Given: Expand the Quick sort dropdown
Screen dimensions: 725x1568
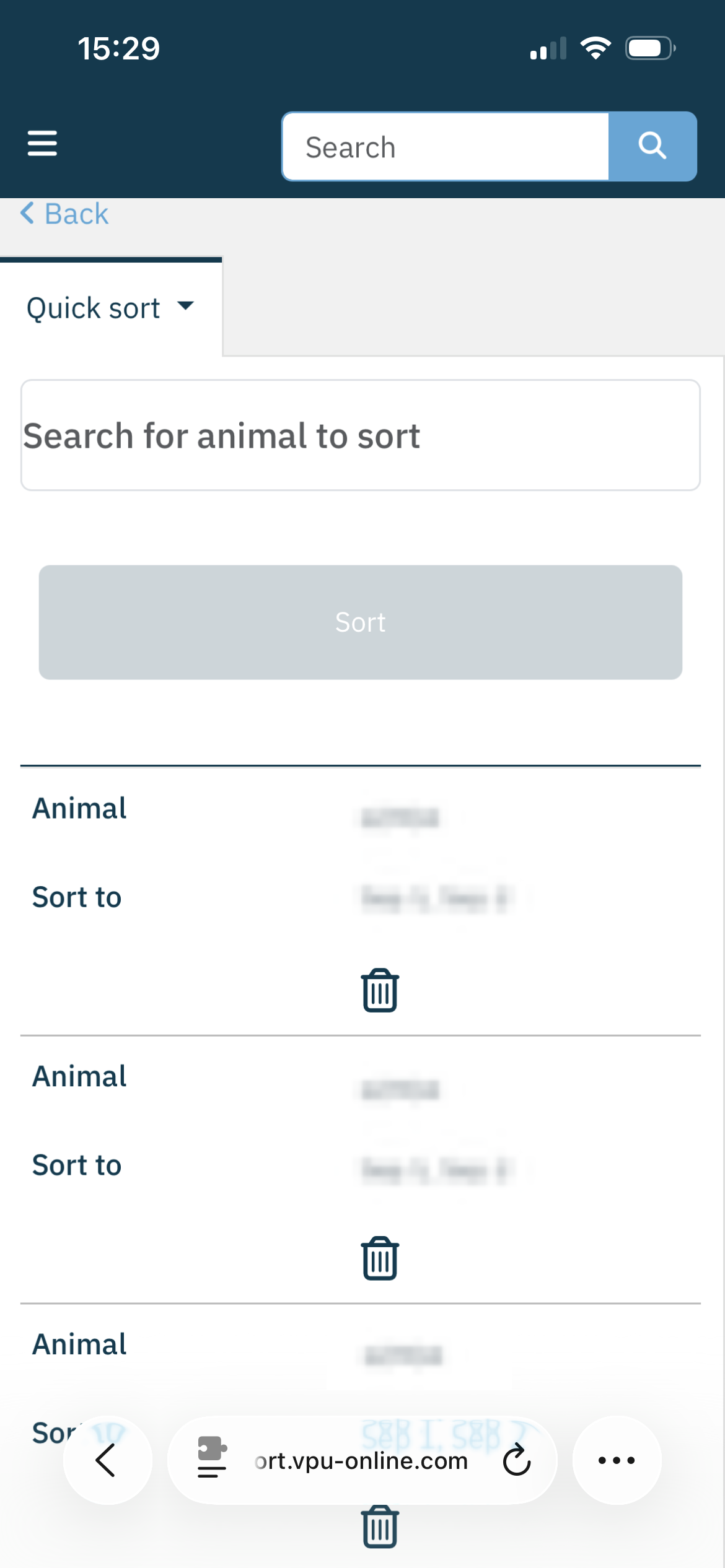Looking at the screenshot, I should (x=185, y=306).
